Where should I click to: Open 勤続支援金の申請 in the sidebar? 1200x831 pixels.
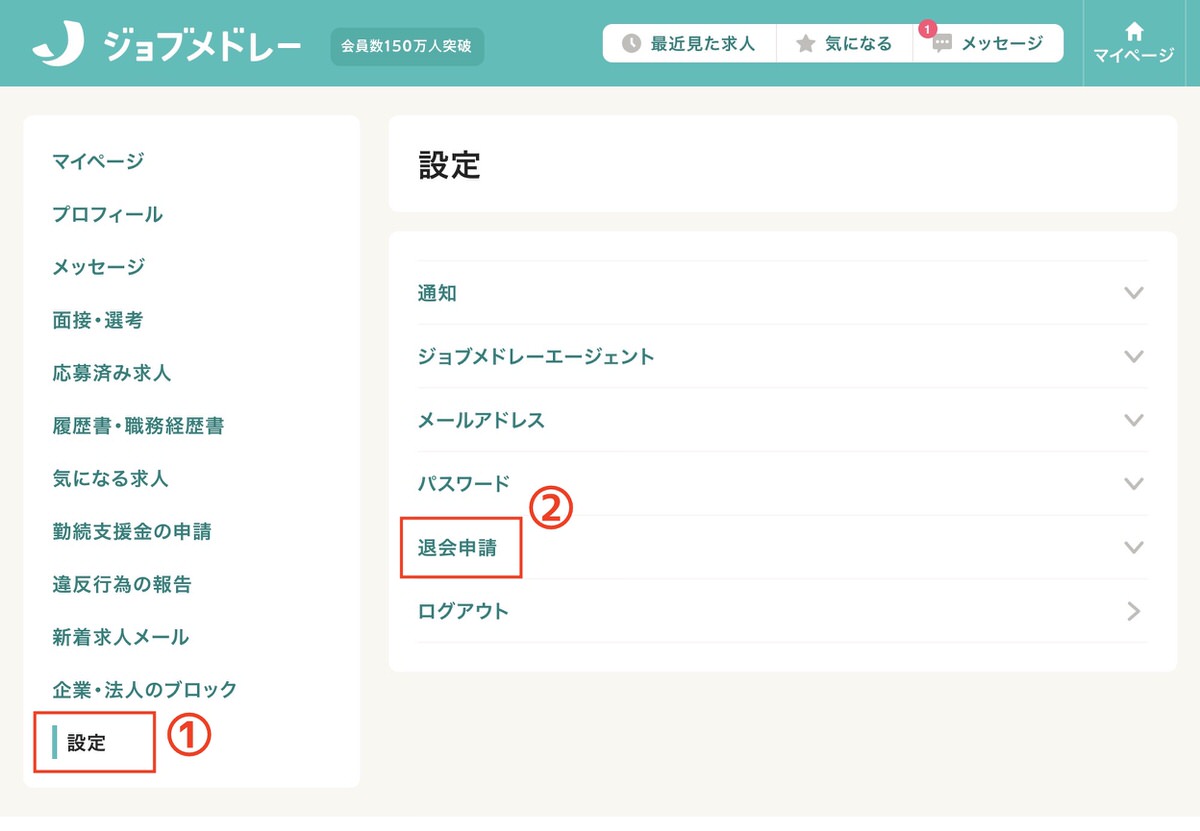tap(132, 532)
